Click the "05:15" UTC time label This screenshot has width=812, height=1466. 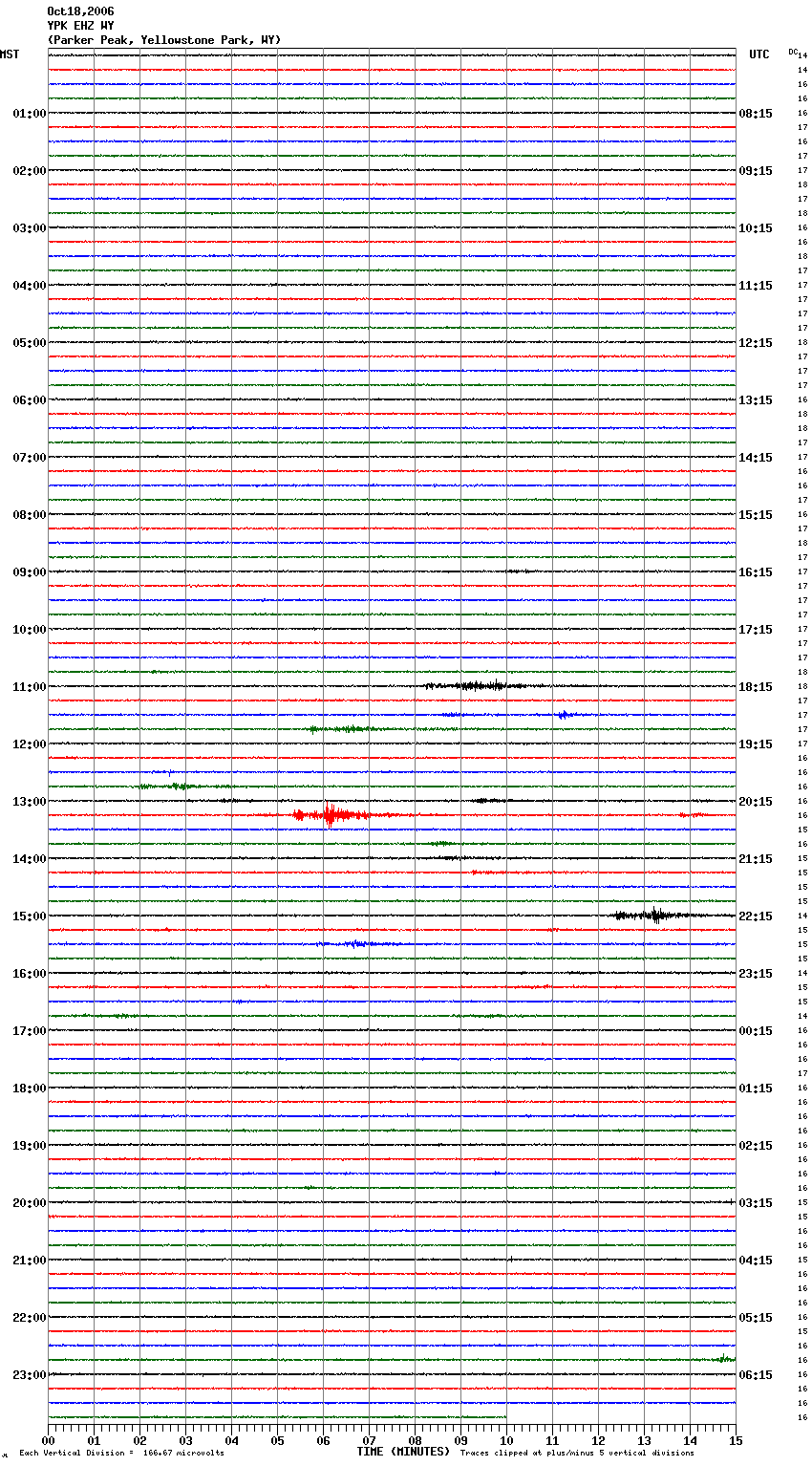click(756, 1318)
